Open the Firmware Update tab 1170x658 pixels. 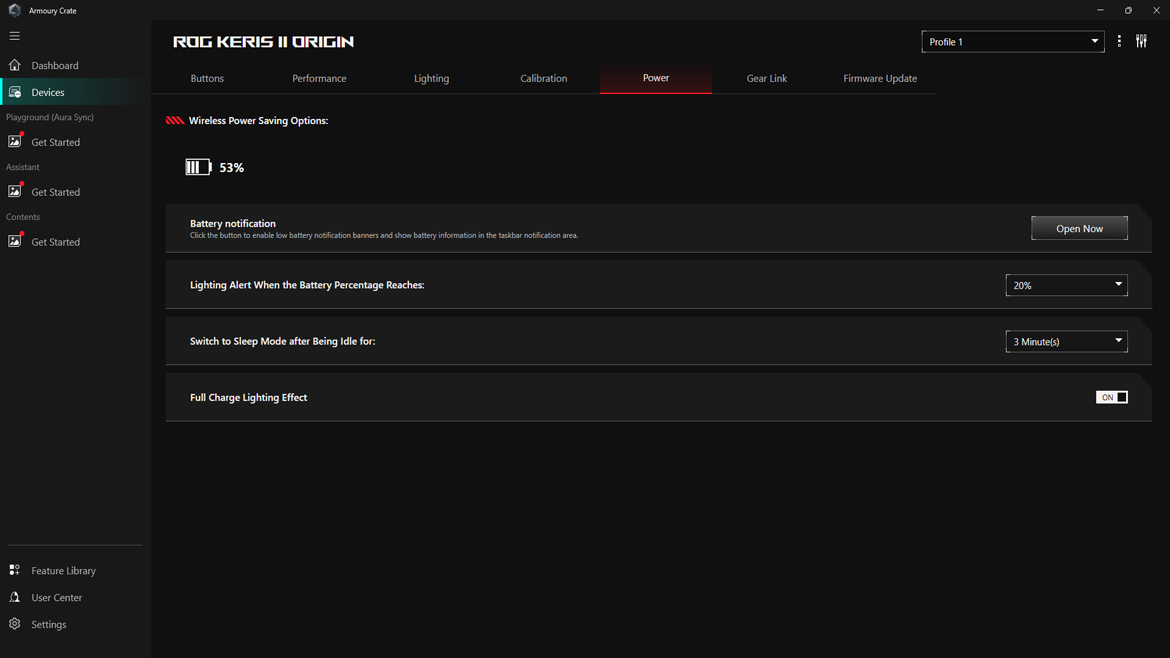[880, 78]
